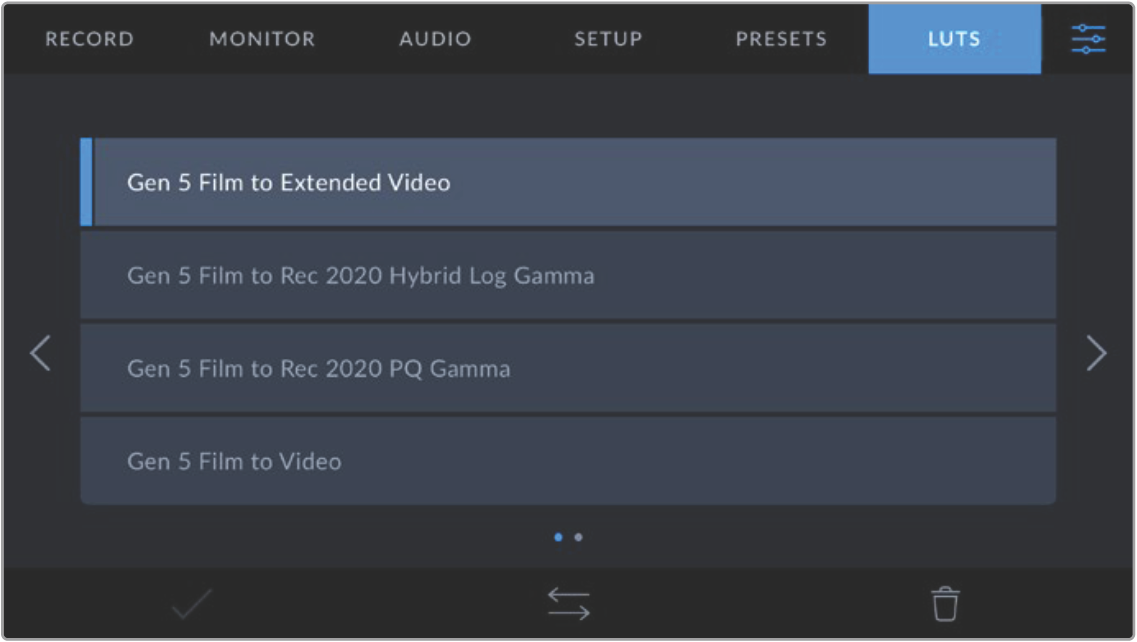Click blue selection bar beside Extended Video
The height and width of the screenshot is (642, 1137).
[x=86, y=183]
